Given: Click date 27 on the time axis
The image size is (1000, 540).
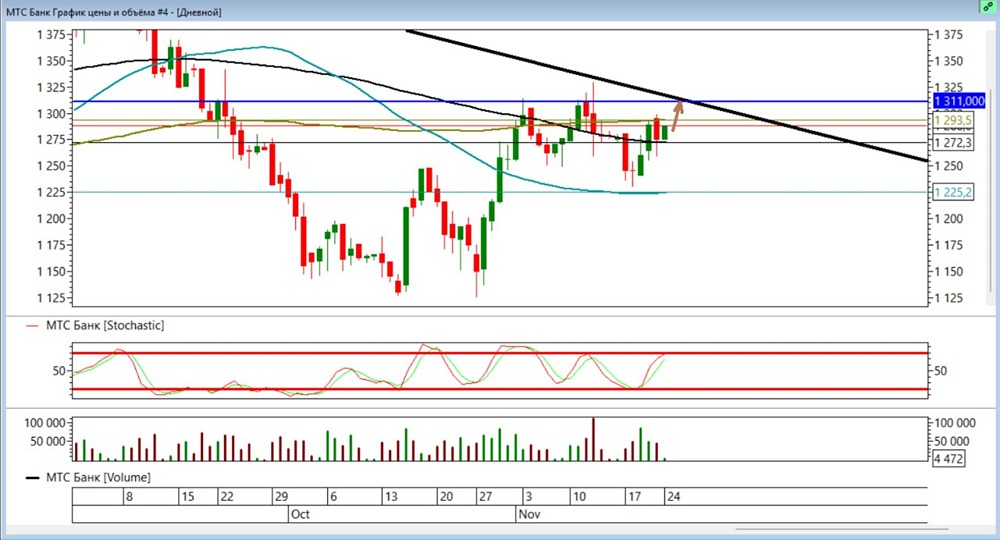Looking at the screenshot, I should click(x=485, y=497).
